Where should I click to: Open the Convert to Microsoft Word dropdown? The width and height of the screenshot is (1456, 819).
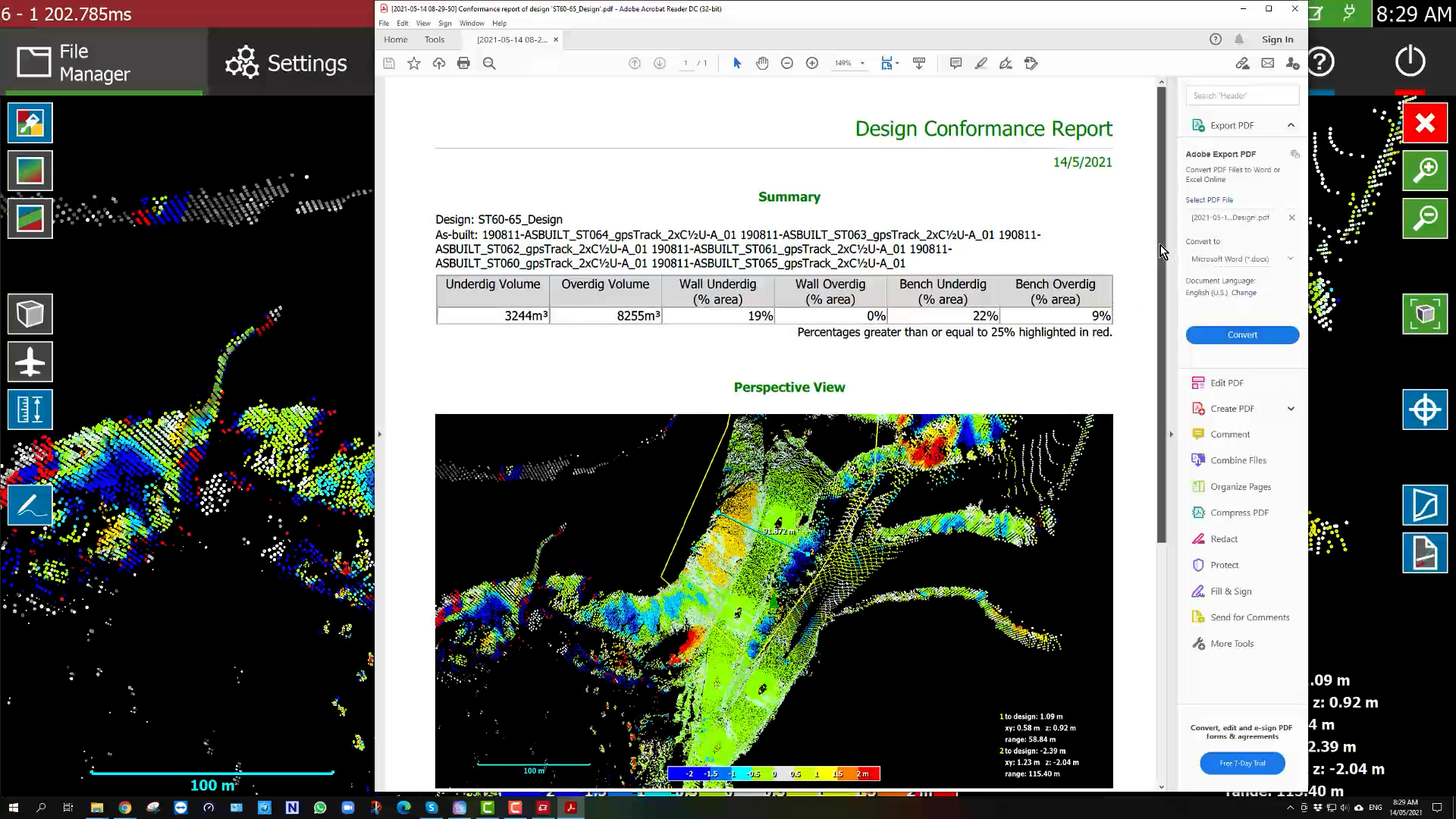[x=1241, y=259]
